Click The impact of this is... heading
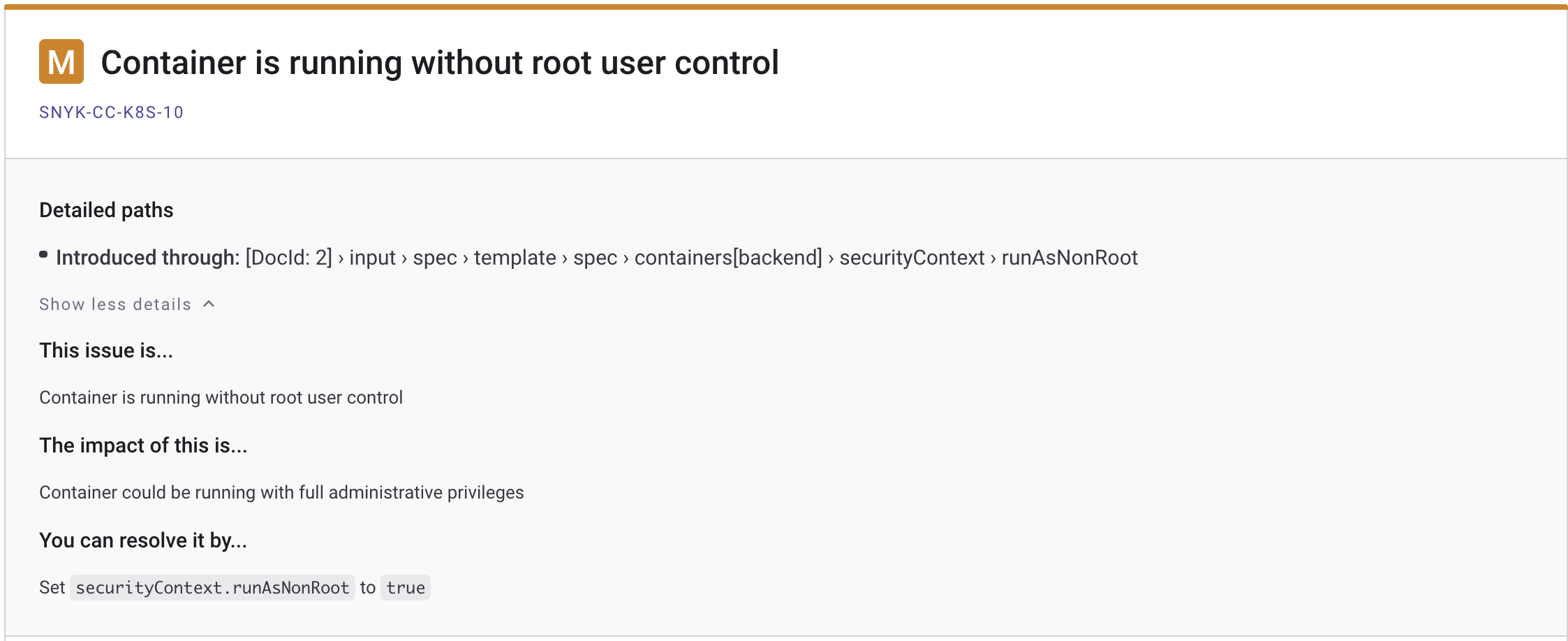 [143, 445]
